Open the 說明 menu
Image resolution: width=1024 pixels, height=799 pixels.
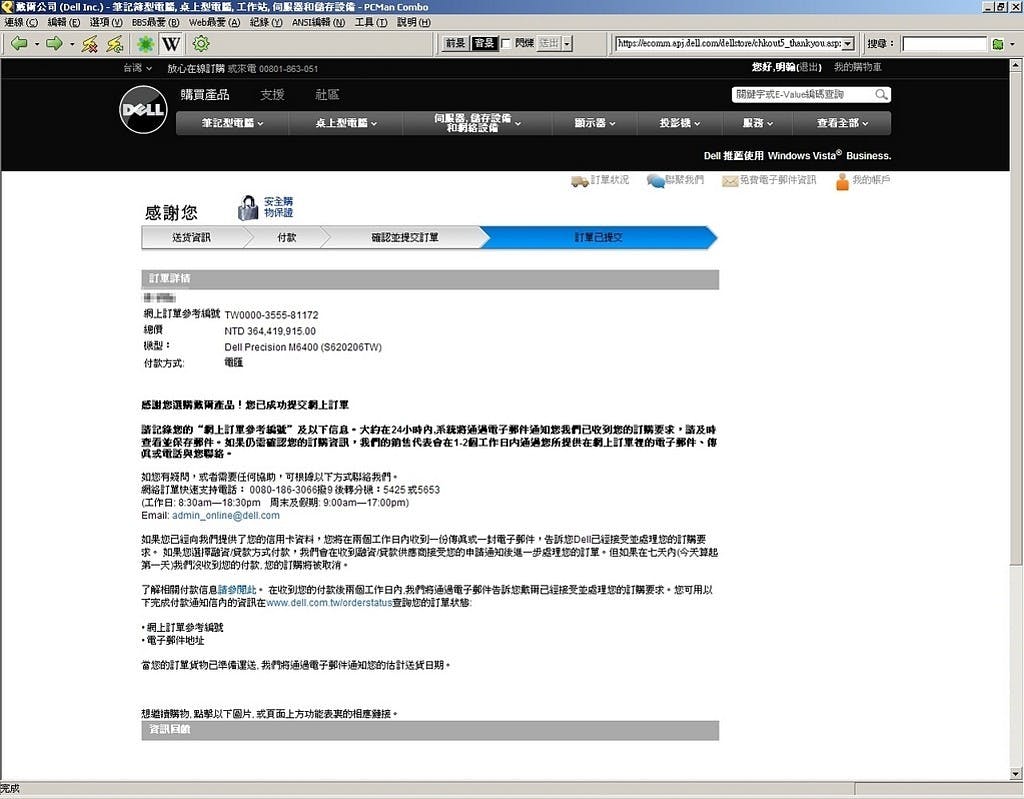coord(414,22)
